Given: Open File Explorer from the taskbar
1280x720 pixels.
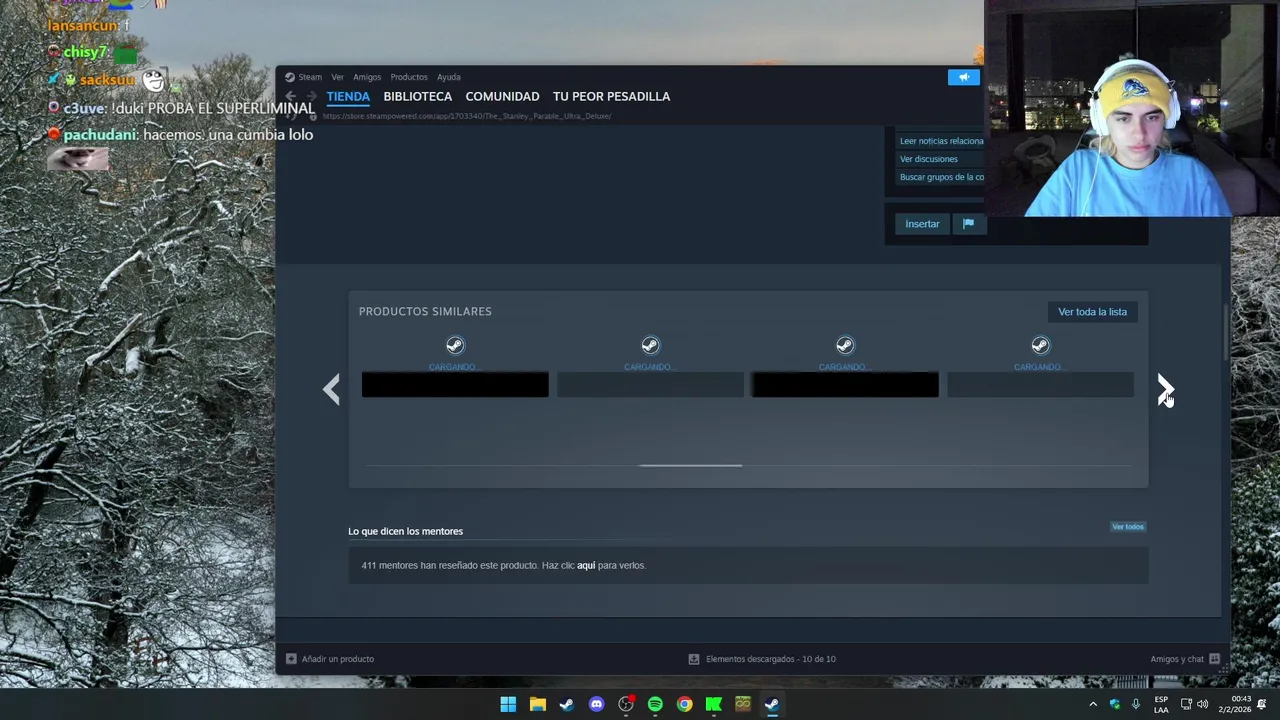Looking at the screenshot, I should pos(537,704).
